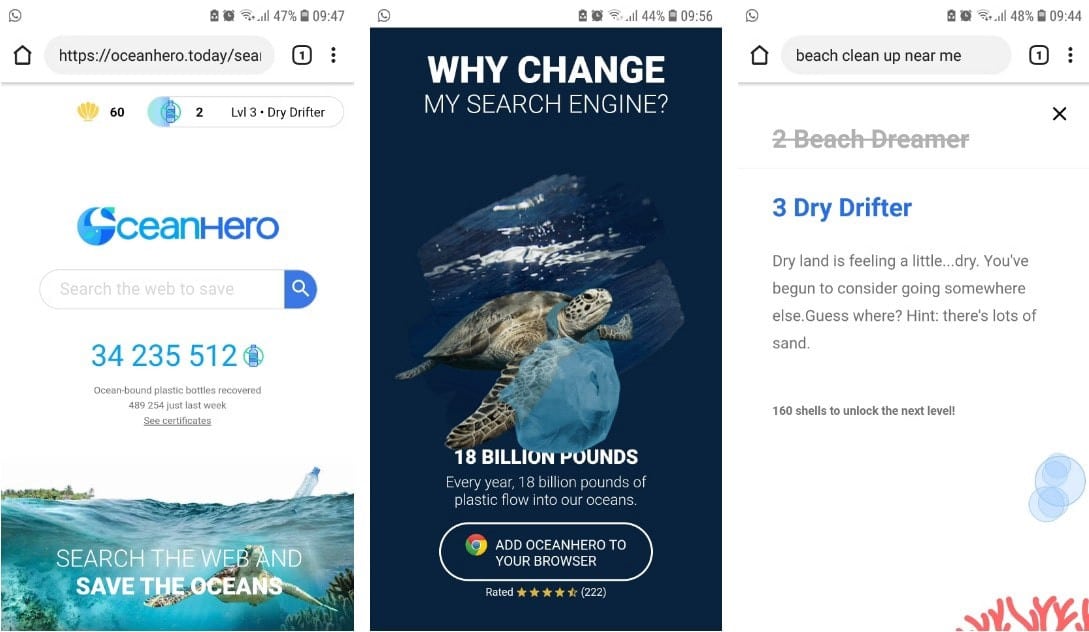Click the blue magnifier search button
Viewport: 1089px width, 632px height.
coord(300,289)
